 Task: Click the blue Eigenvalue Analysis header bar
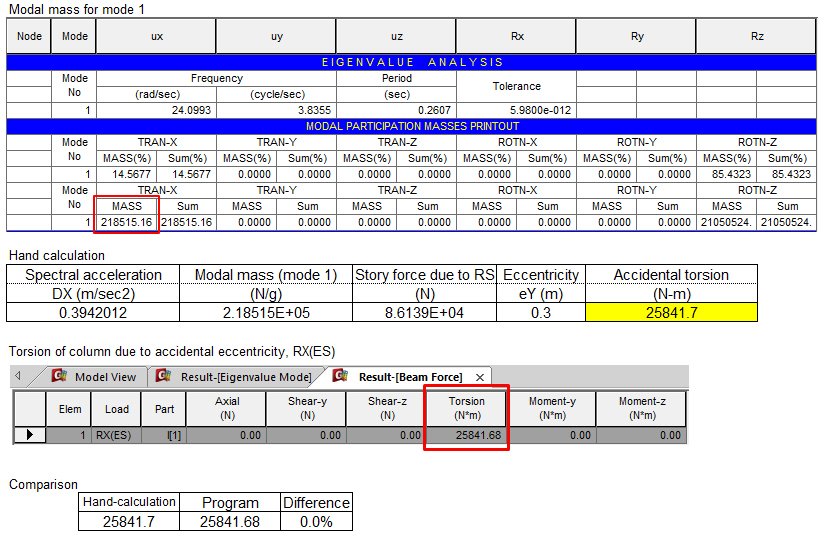click(x=412, y=62)
